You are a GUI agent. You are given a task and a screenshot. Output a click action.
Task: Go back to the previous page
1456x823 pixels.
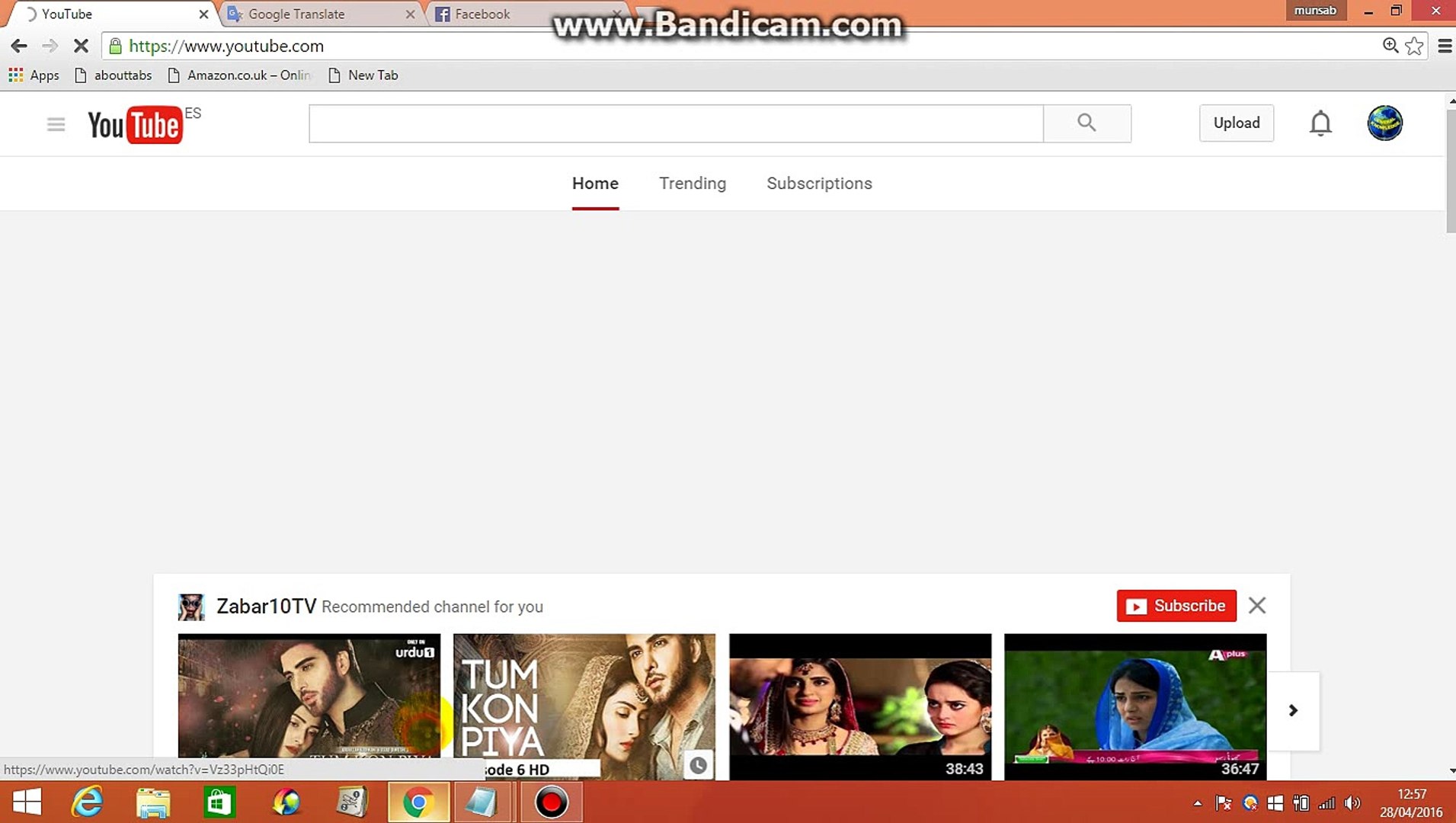(19, 46)
